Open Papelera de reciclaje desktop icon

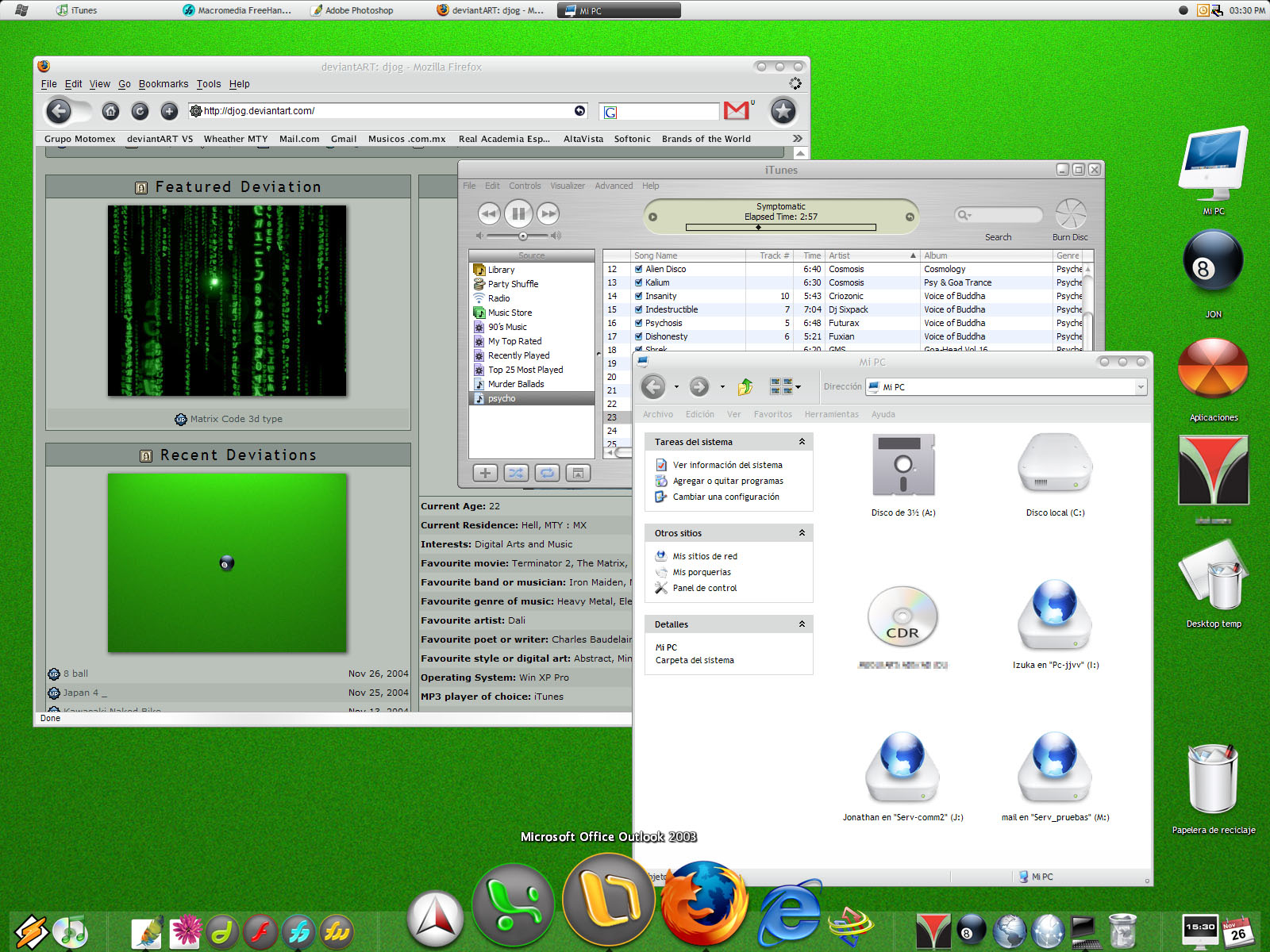1213,780
